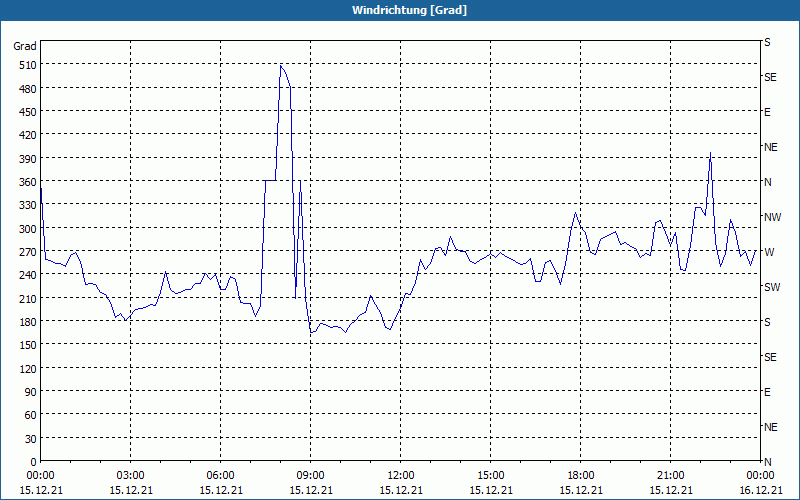Select the 390 y-axis value

28,159
